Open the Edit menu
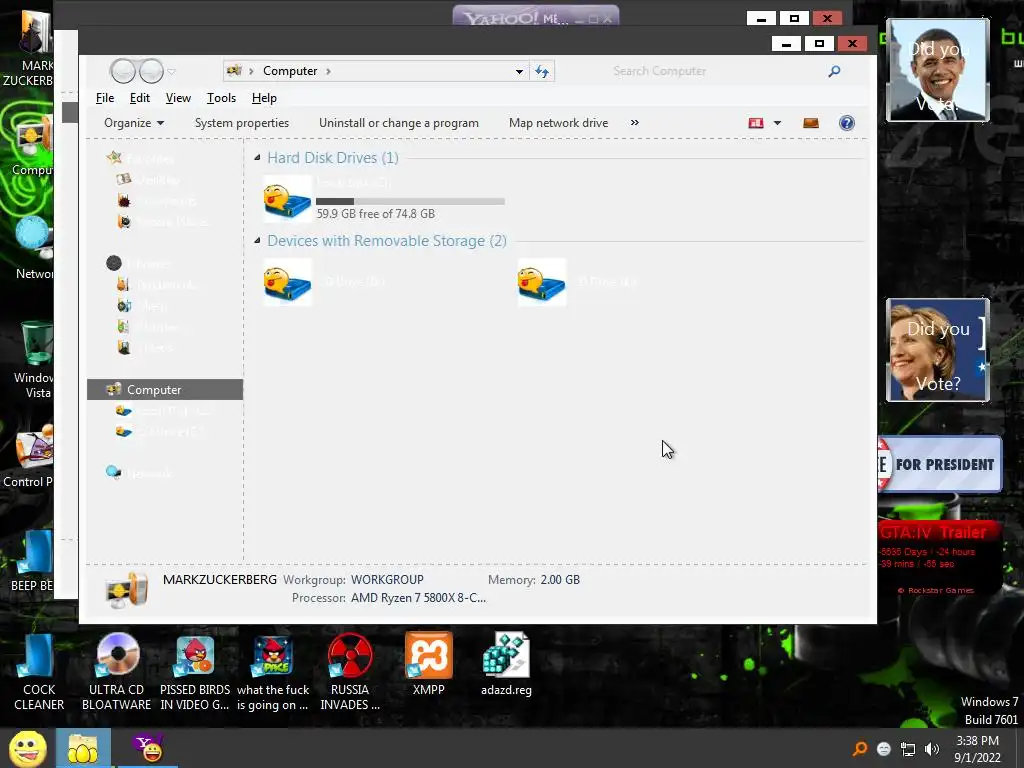This screenshot has width=1024, height=768. coord(140,98)
